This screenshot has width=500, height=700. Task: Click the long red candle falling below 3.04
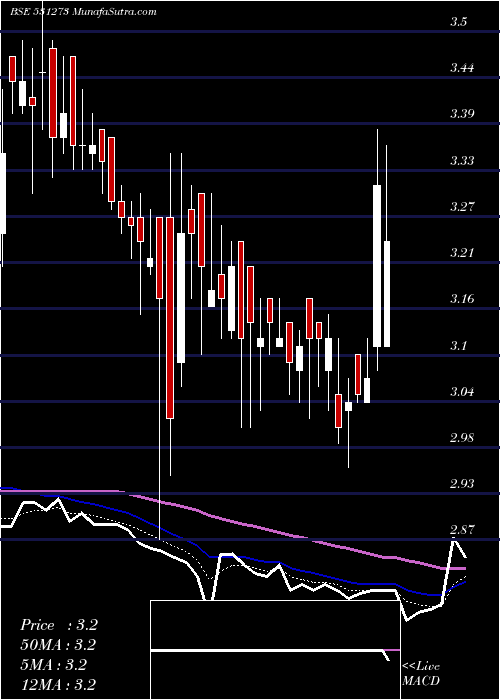(x=170, y=317)
